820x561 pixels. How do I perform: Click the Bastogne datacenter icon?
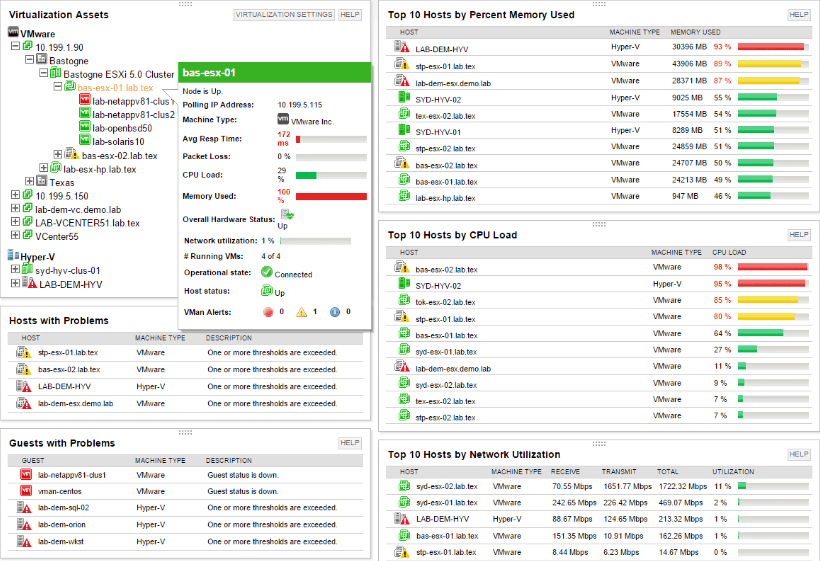[42, 59]
